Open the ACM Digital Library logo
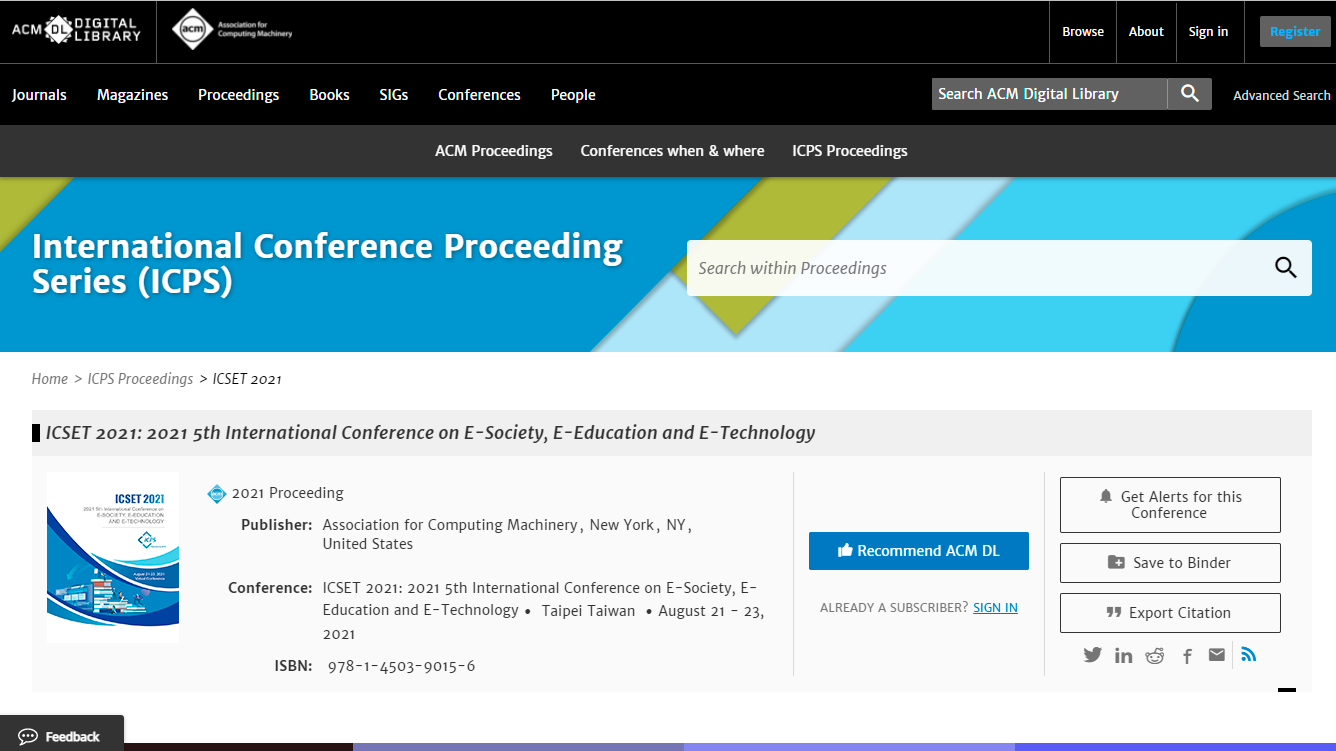 tap(76, 30)
